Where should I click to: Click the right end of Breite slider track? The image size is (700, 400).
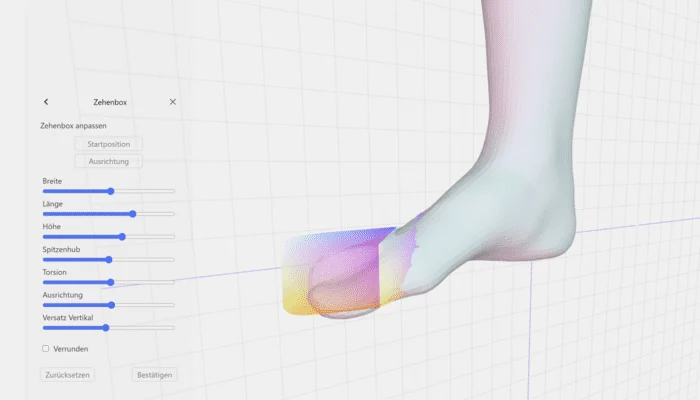click(172, 191)
